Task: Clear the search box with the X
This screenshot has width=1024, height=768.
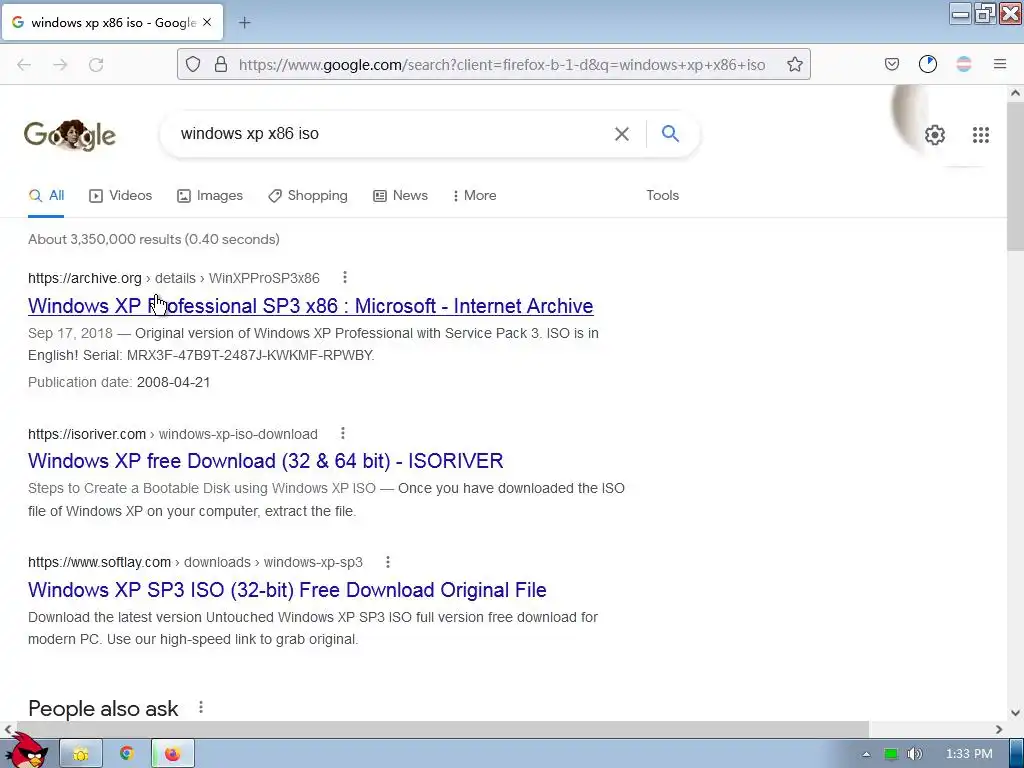Action: [x=622, y=134]
